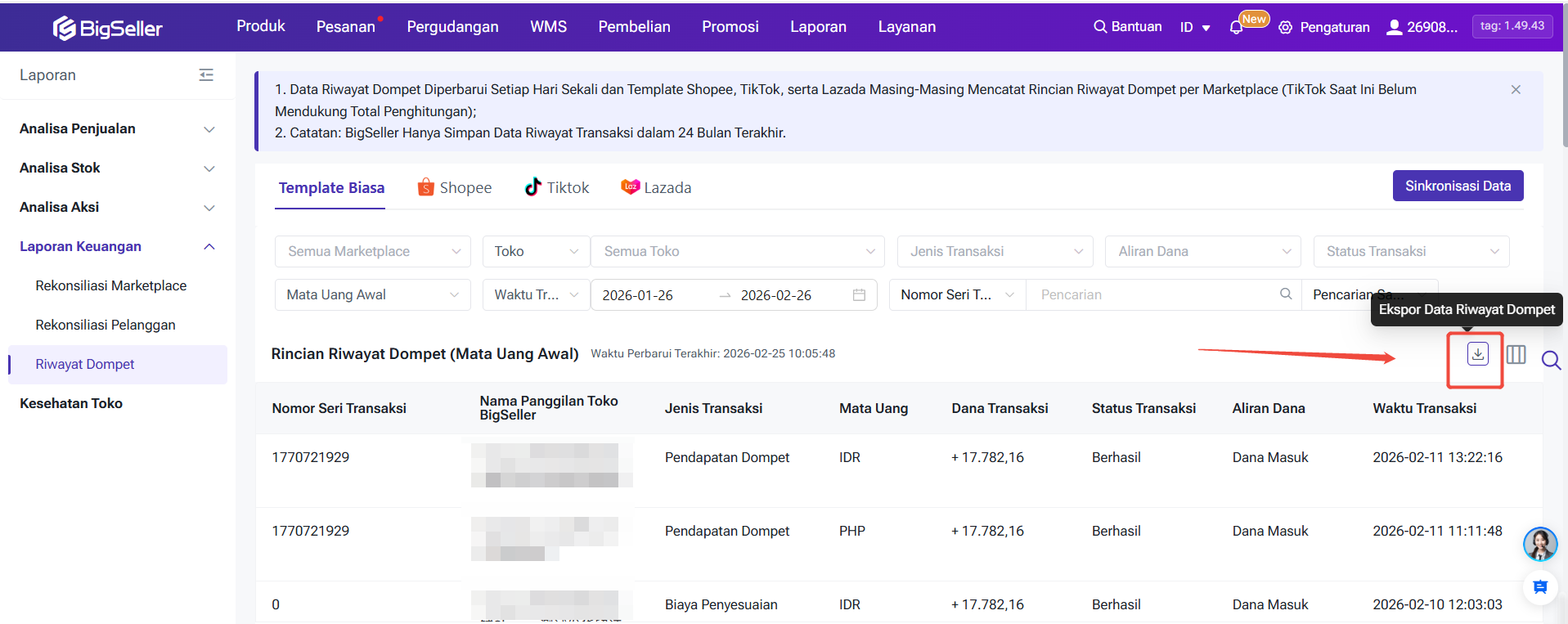Viewport: 1568px width, 624px height.
Task: Click the magnifier icon beside column settings
Action: (x=1550, y=360)
